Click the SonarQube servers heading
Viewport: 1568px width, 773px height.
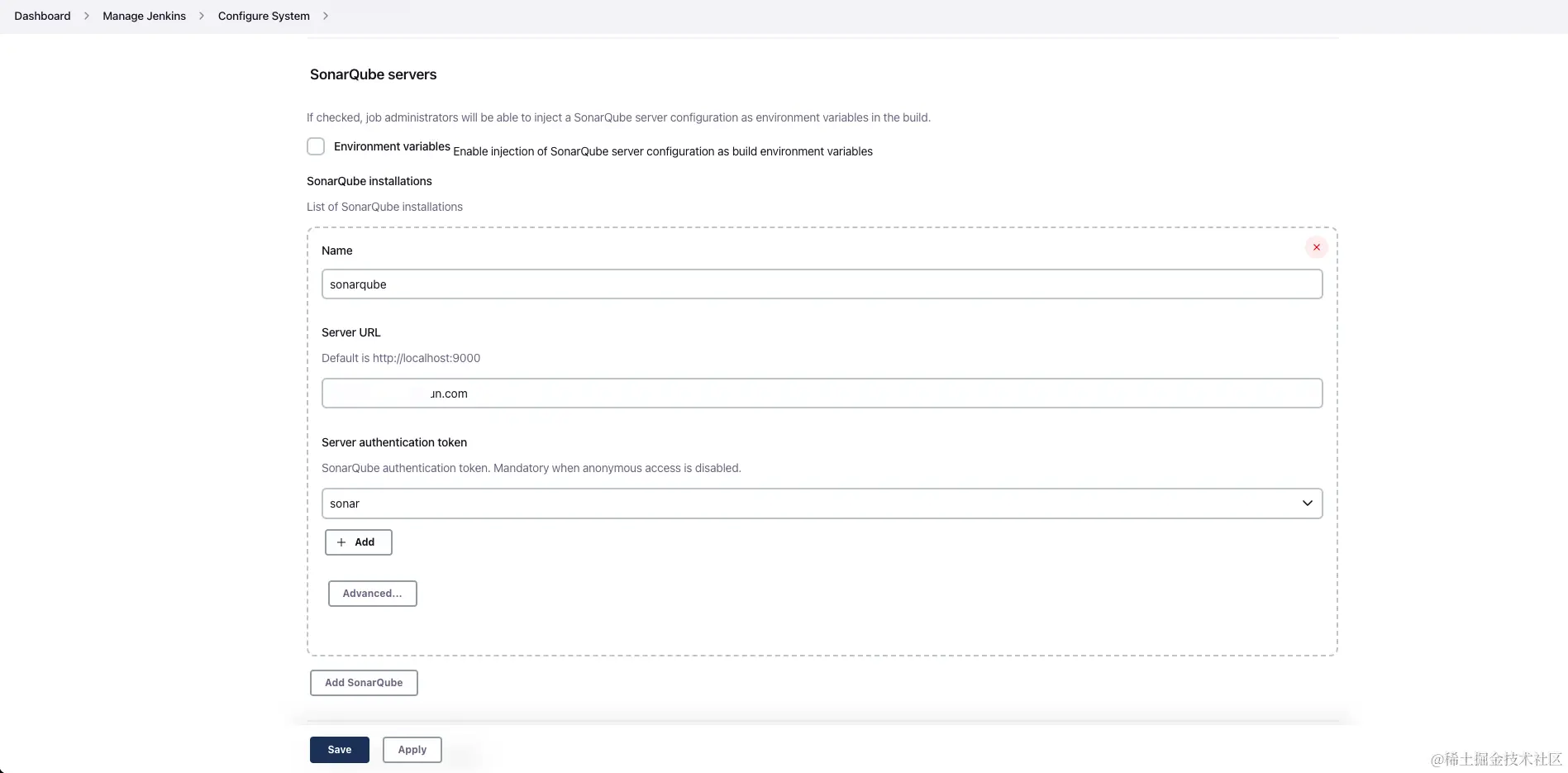pos(373,74)
